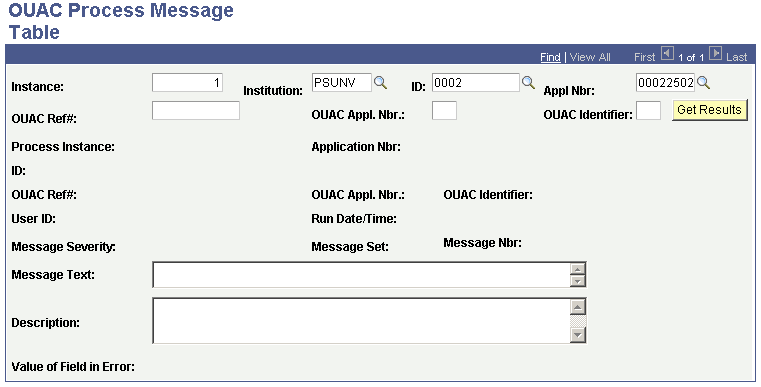
Task: Click the 'Value of Field in Error:' label
Action: pyautogui.click(x=73, y=367)
